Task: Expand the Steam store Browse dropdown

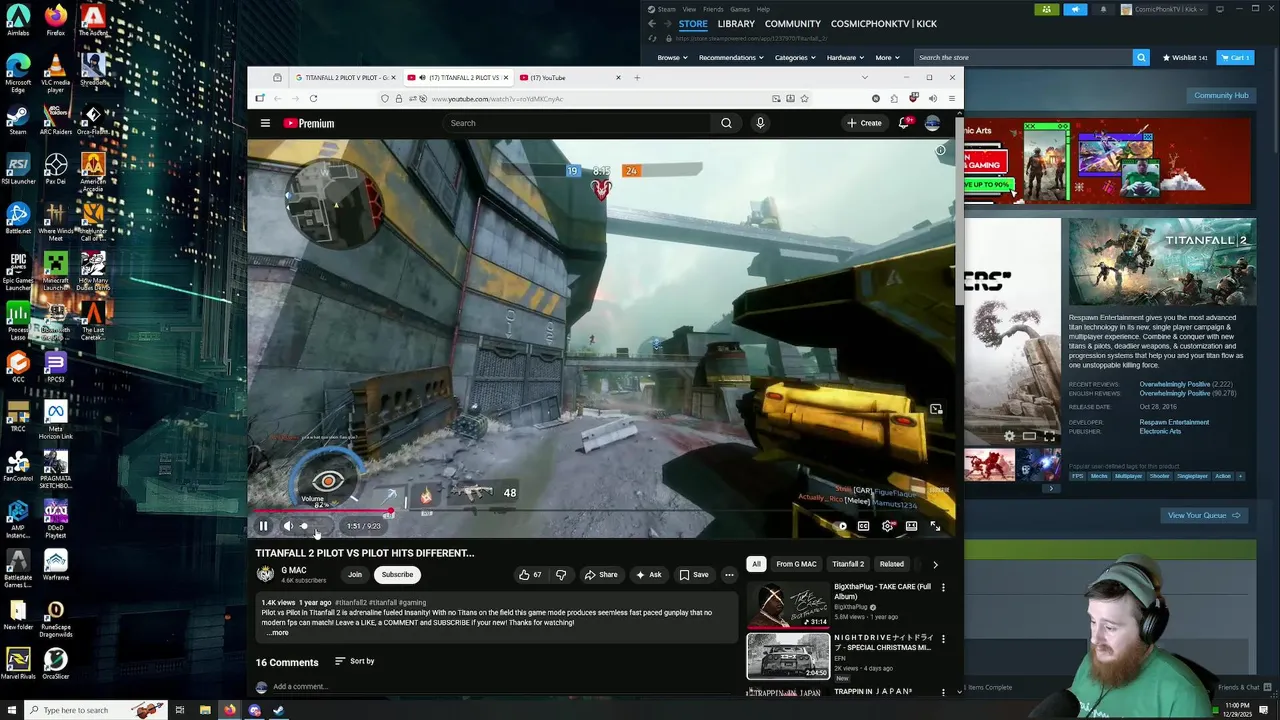Action: (x=672, y=58)
